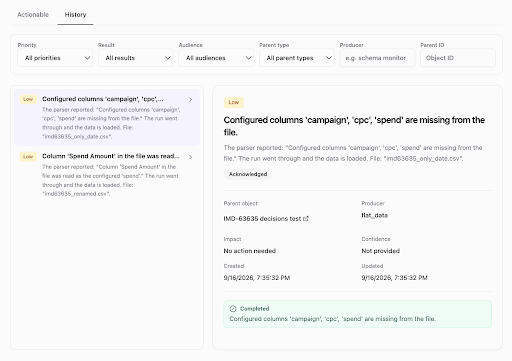Click the Created timestamp 7:35:32 PM
This screenshot has width=512, height=361.
click(x=257, y=278)
